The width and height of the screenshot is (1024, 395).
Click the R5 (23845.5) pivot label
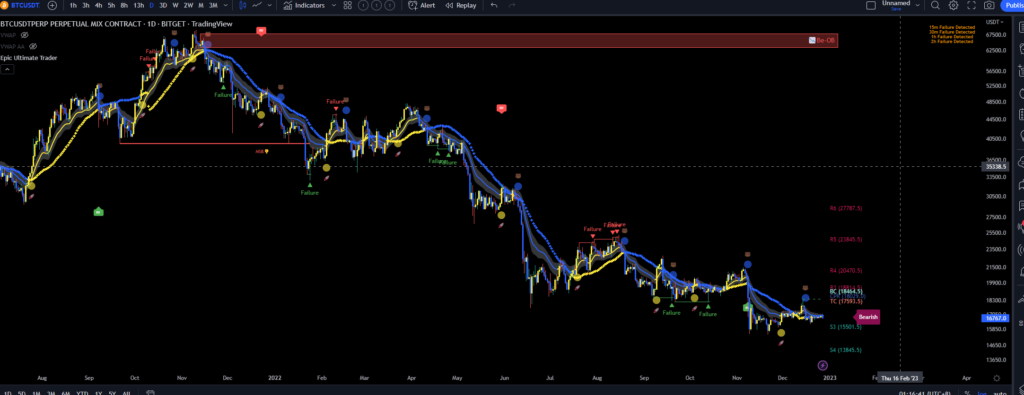pos(846,240)
